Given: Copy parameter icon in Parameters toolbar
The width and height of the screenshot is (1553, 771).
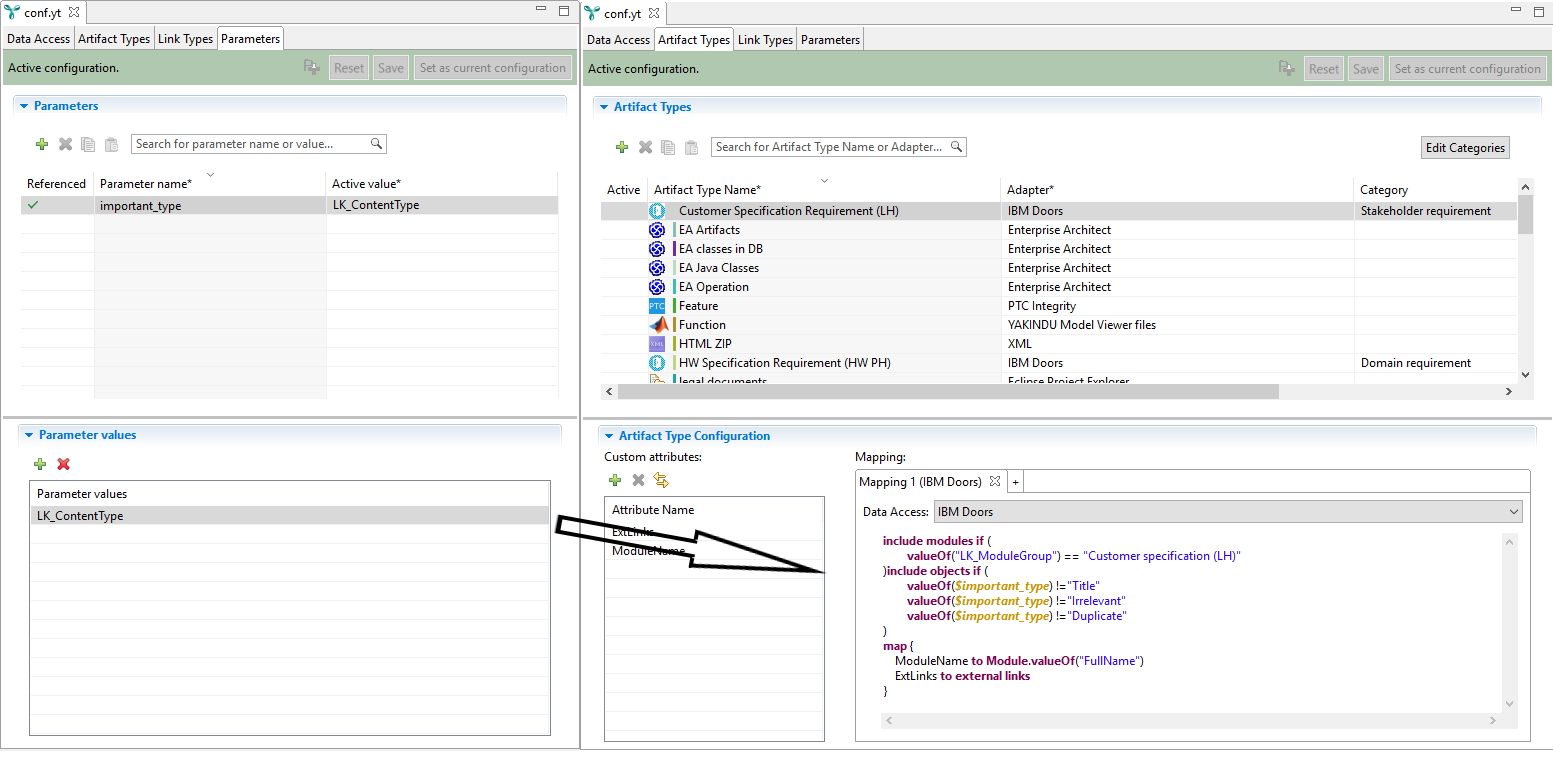Looking at the screenshot, I should tap(88, 144).
